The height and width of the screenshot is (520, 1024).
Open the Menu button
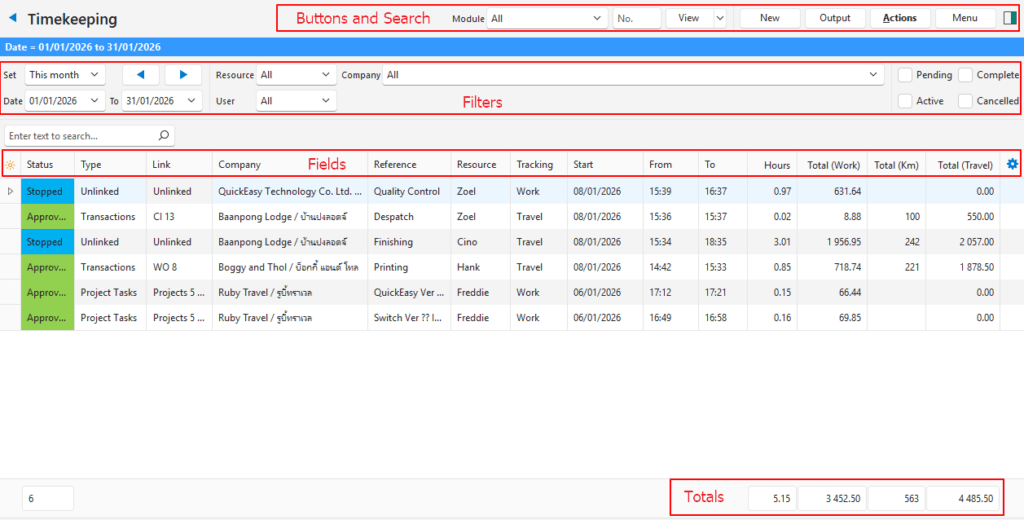coord(964,18)
